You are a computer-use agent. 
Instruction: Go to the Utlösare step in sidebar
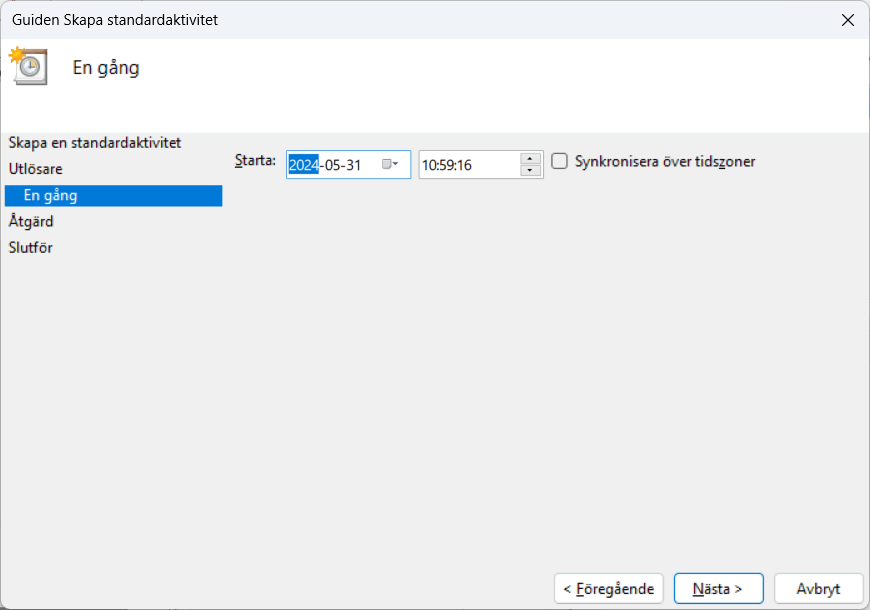(x=36, y=169)
